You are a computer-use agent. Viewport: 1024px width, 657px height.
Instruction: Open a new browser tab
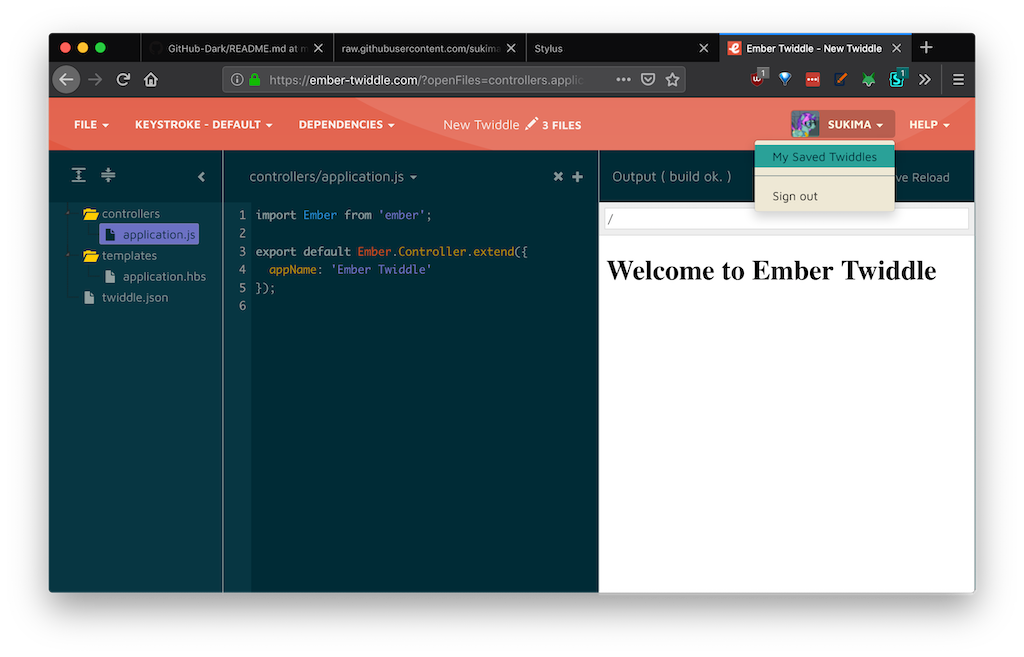(x=926, y=48)
